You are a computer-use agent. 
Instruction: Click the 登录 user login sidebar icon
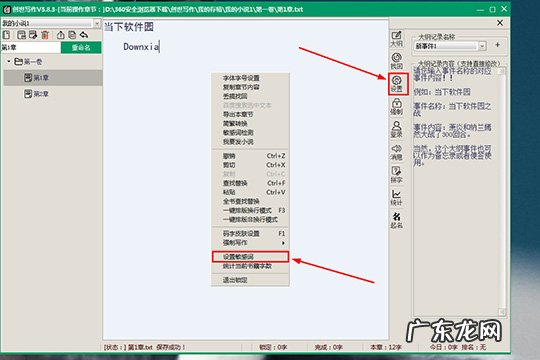(x=396, y=130)
